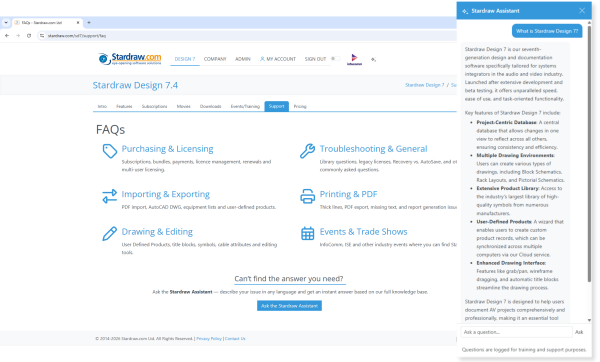Click the 'Extensive Product Library' bullet text
The width and height of the screenshot is (600, 362).
pyautogui.click(x=507, y=188)
